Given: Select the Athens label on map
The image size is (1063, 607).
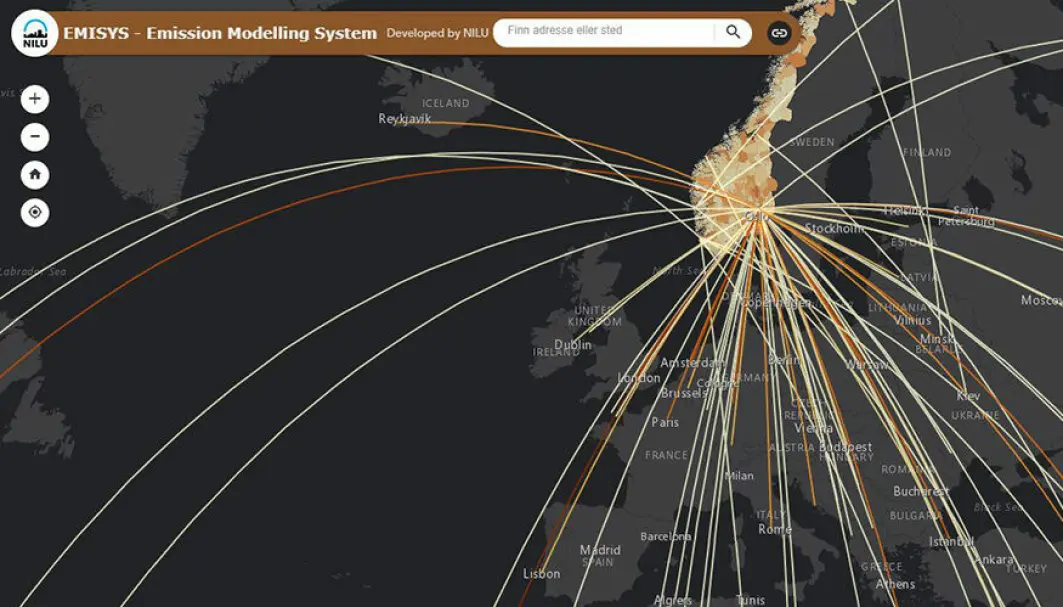Looking at the screenshot, I should tap(895, 584).
